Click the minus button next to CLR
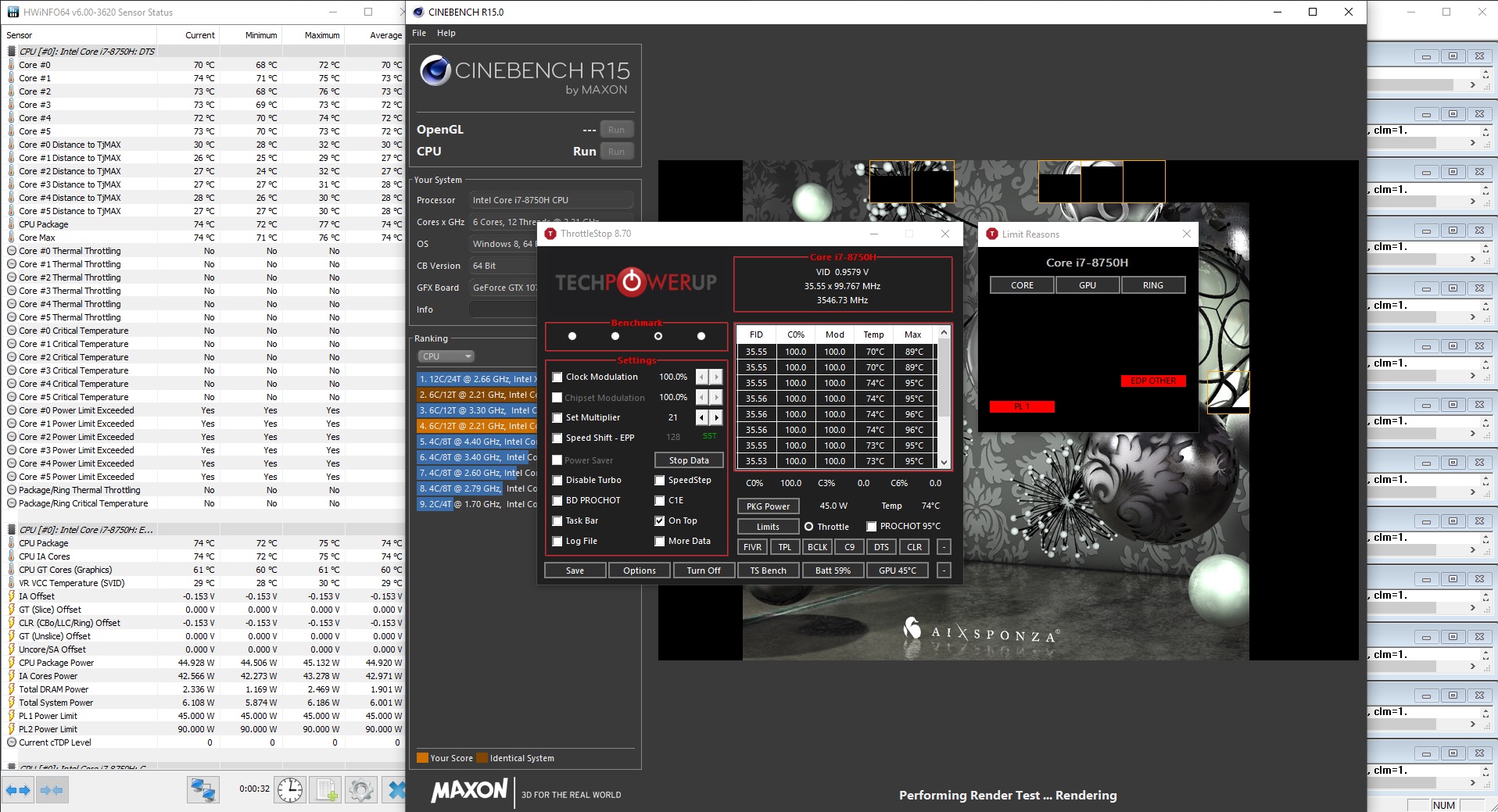The height and width of the screenshot is (812, 1498). pyautogui.click(x=944, y=547)
